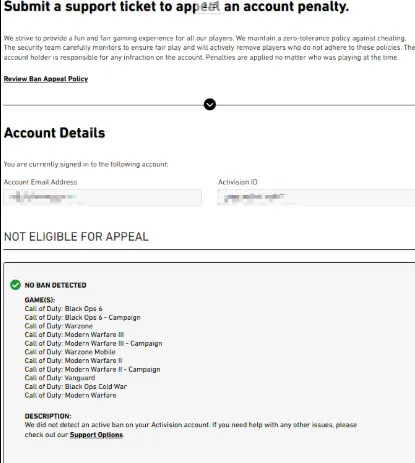Click the Account Details heading
The image size is (415, 463).
pos(54,133)
